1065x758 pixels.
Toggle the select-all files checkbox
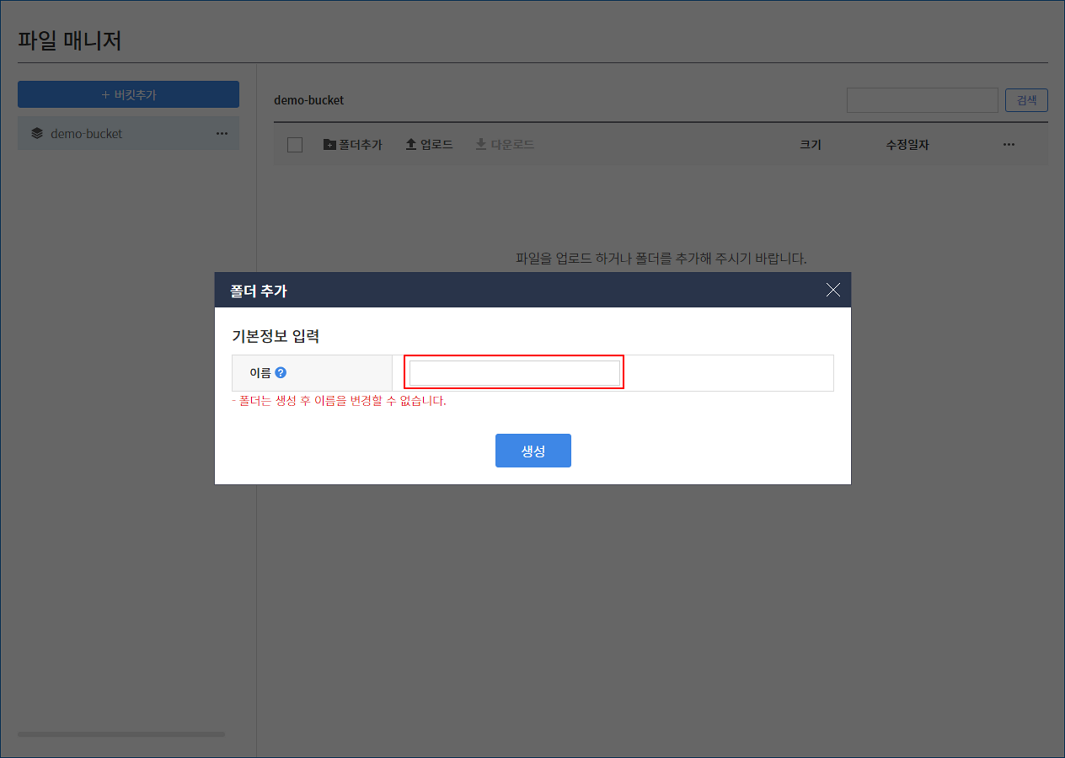click(x=295, y=145)
